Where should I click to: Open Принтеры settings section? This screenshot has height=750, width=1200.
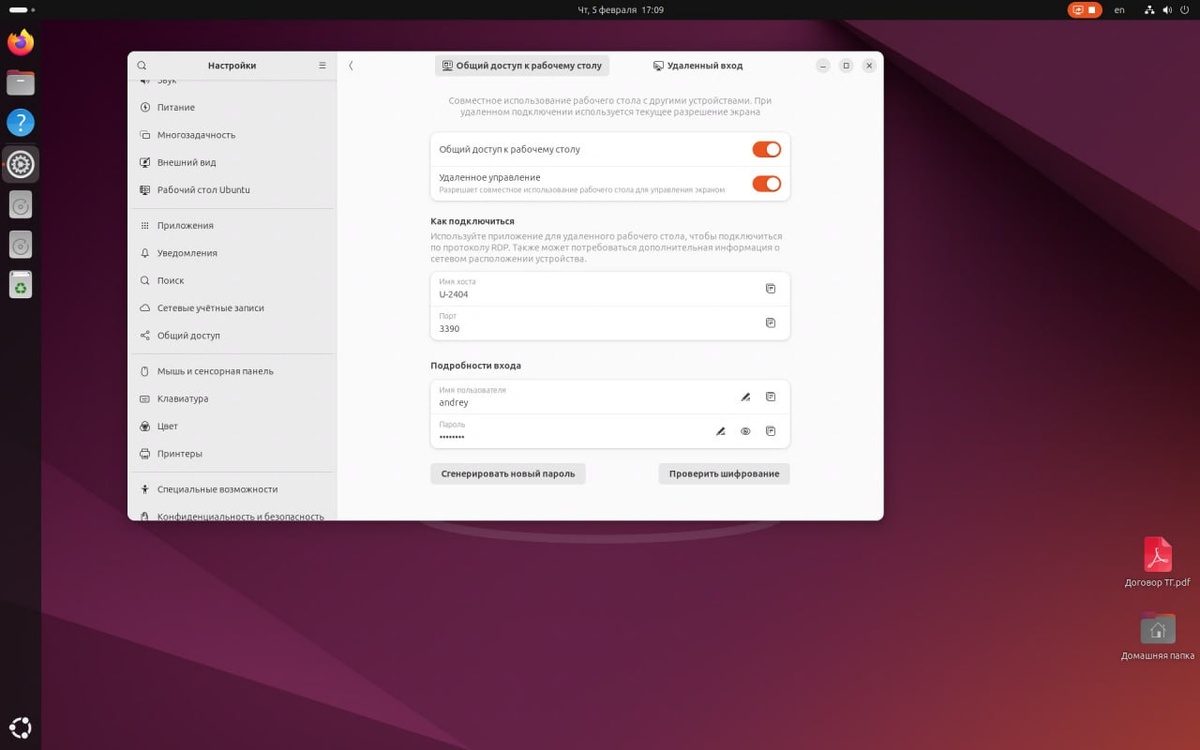coord(232,454)
